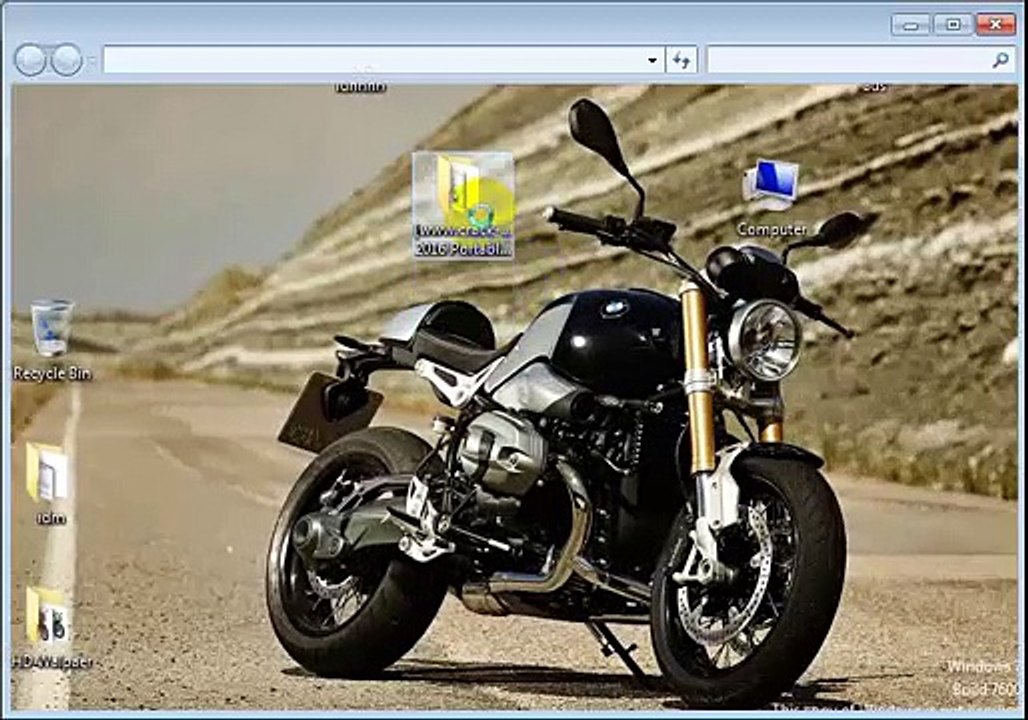The image size is (1028, 720).
Task: Click the Back navigation button
Action: click(x=30, y=60)
